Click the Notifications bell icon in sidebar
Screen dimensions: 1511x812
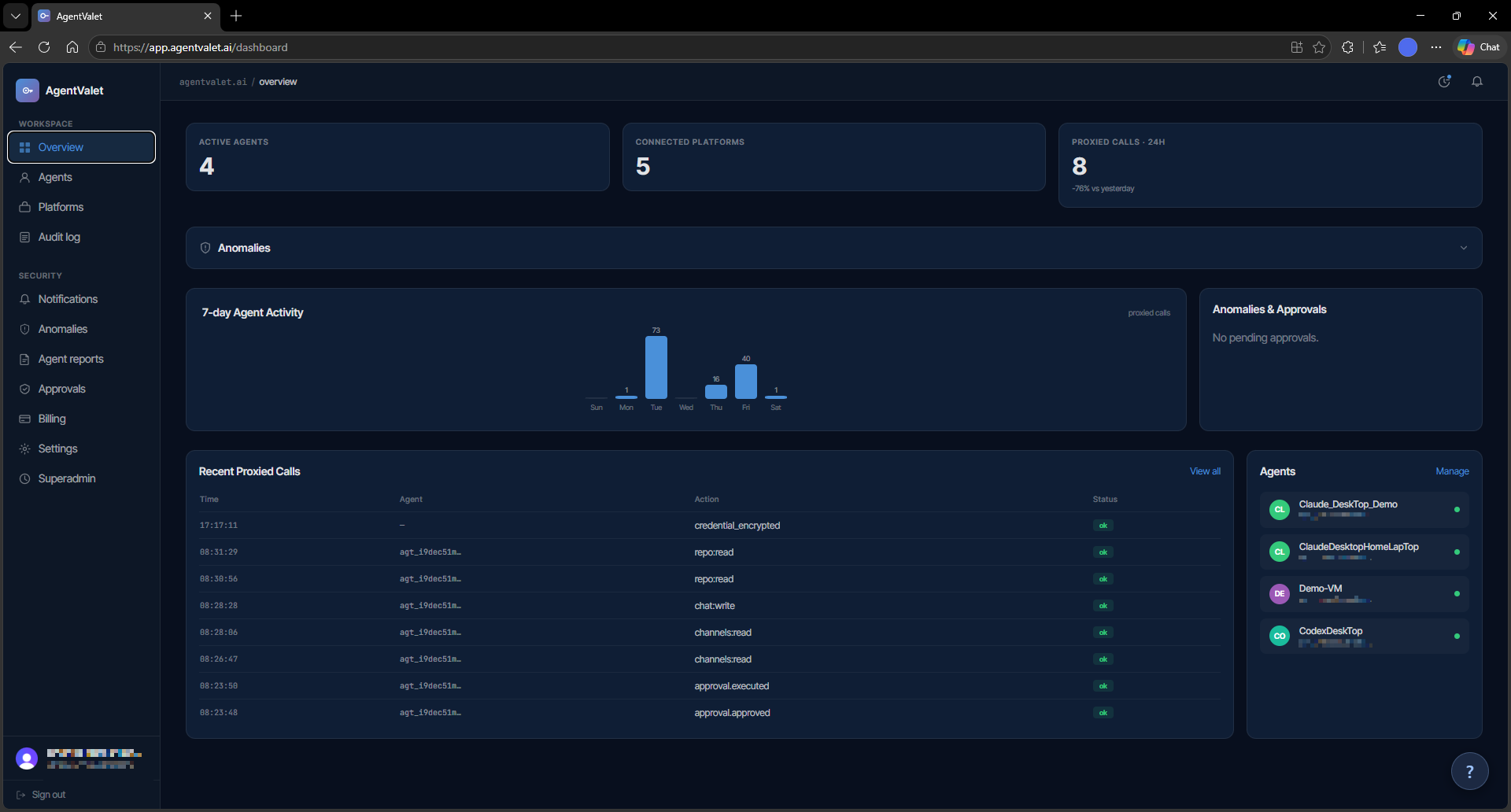[x=24, y=299]
